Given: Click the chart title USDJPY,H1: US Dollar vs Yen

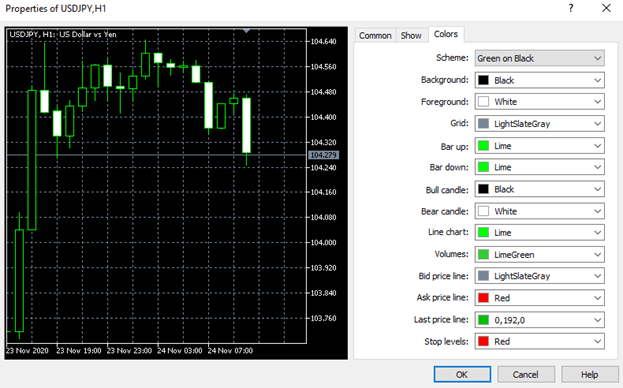Looking at the screenshot, I should [x=63, y=35].
